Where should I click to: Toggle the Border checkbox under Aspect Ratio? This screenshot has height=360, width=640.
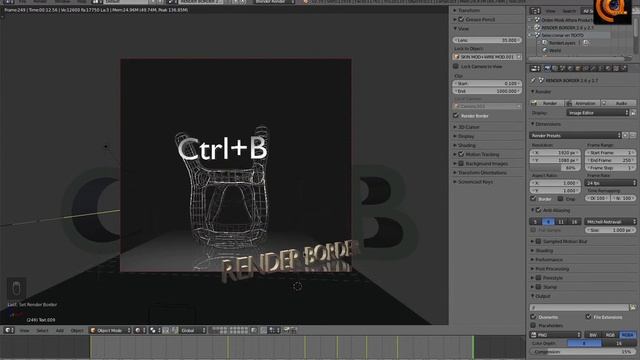click(533, 199)
